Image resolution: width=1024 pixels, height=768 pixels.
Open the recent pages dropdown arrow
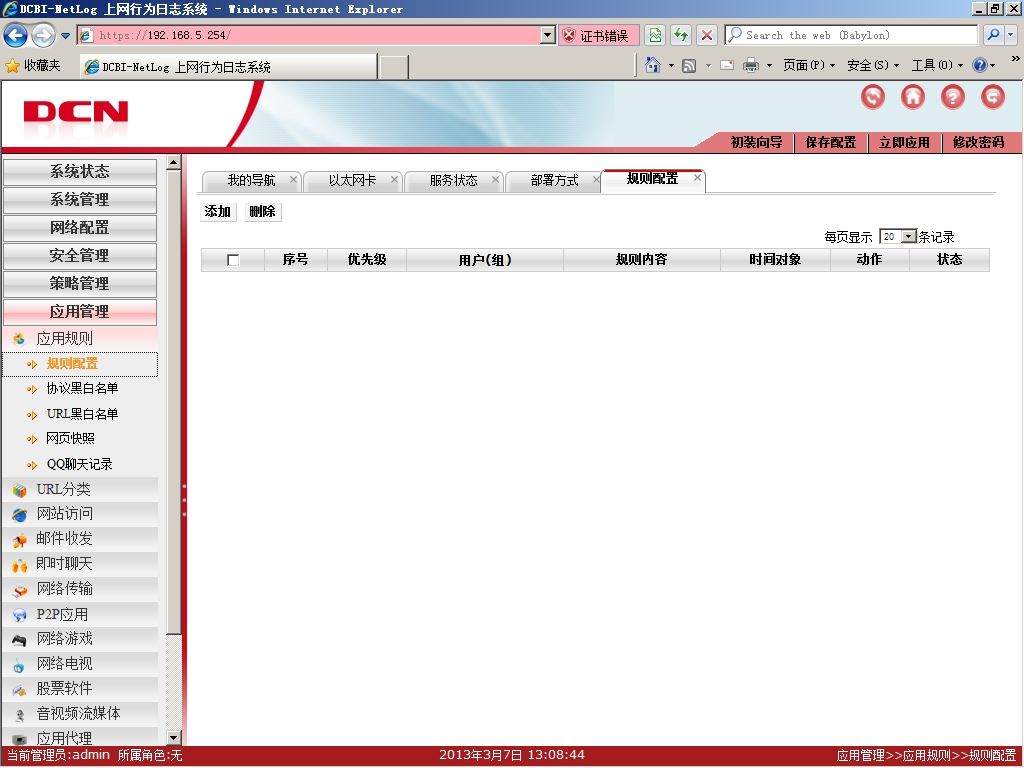pyautogui.click(x=65, y=36)
